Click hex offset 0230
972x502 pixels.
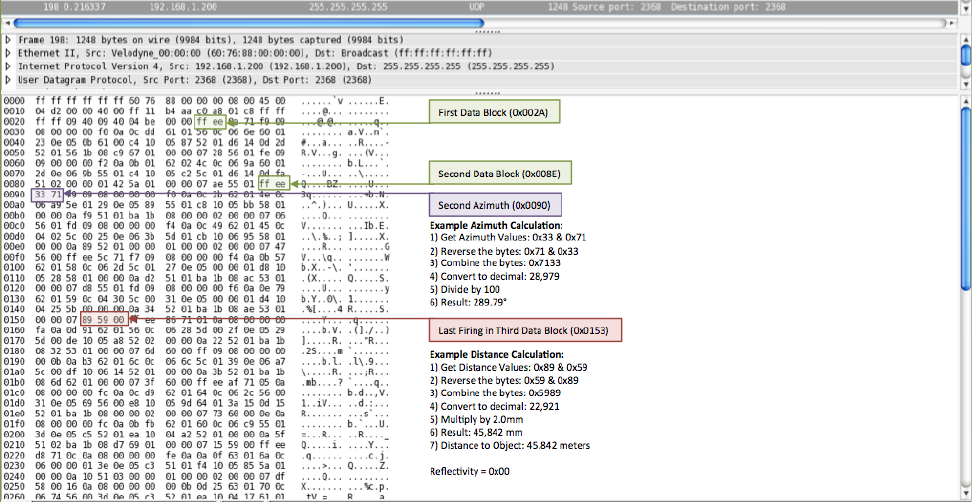pos(13,464)
